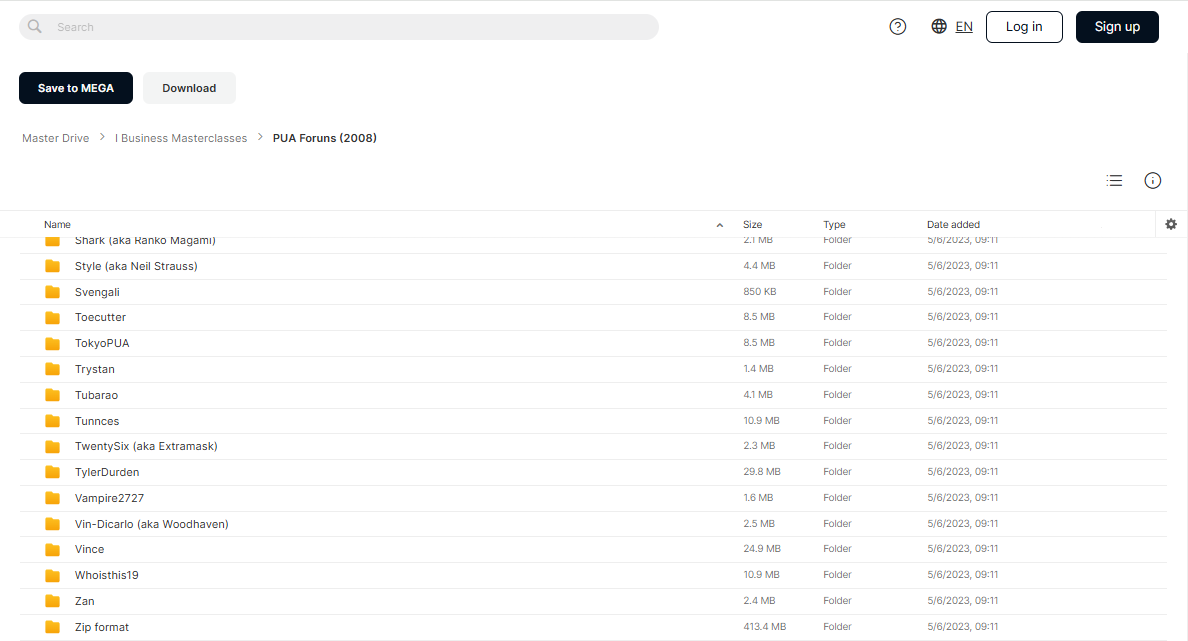Screen dimensions: 1188x641
Task: Click the Zip format folder icon
Action: coord(52,627)
